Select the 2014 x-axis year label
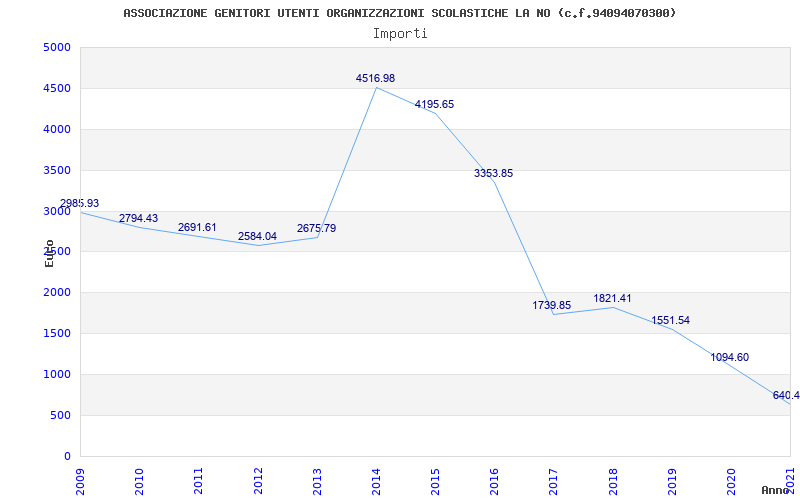The width and height of the screenshot is (800, 500). coord(377,482)
